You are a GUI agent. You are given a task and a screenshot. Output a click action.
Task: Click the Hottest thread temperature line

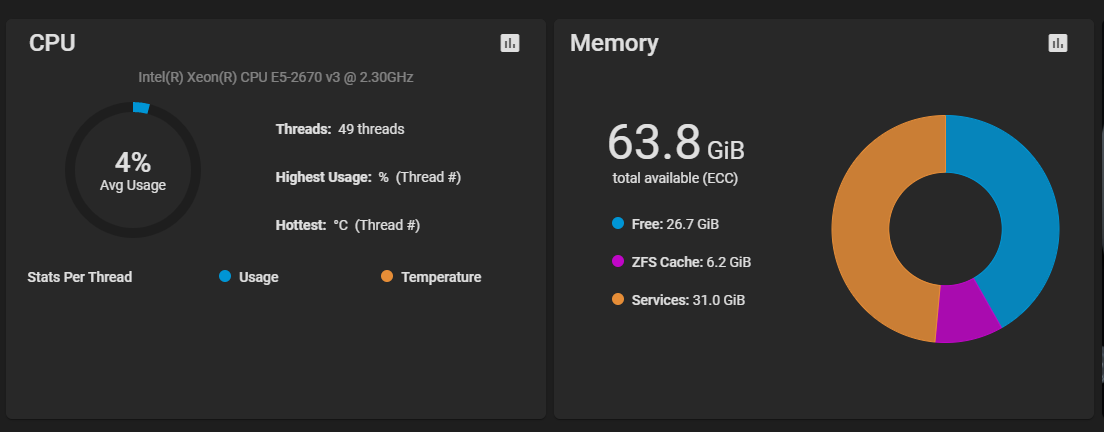pyautogui.click(x=347, y=225)
